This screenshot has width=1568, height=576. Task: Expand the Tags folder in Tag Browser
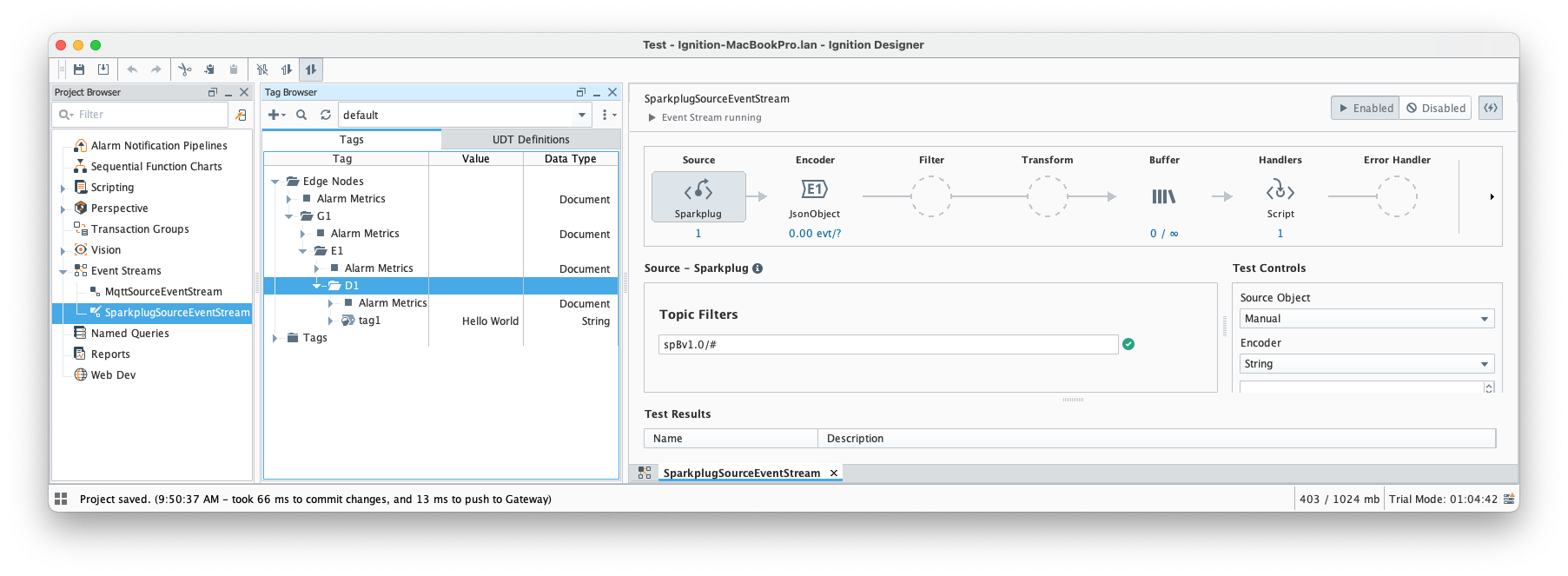tap(275, 338)
